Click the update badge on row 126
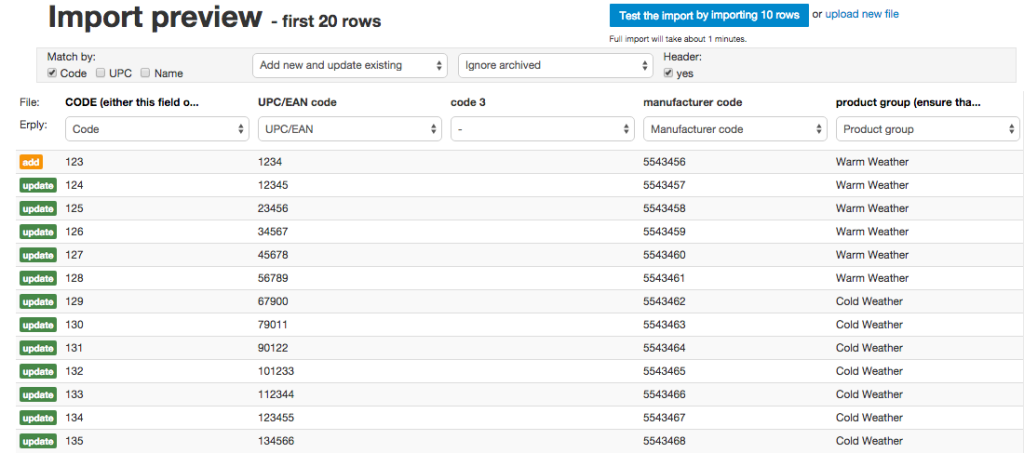Image resolution: width=1024 pixels, height=453 pixels. click(x=38, y=232)
